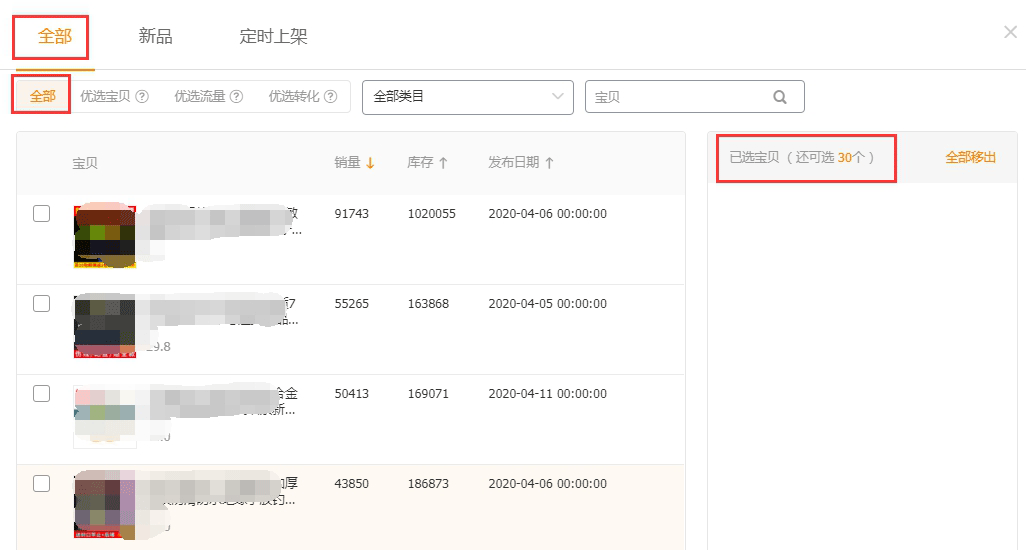Click help icon next to 优选转化

(x=331, y=97)
